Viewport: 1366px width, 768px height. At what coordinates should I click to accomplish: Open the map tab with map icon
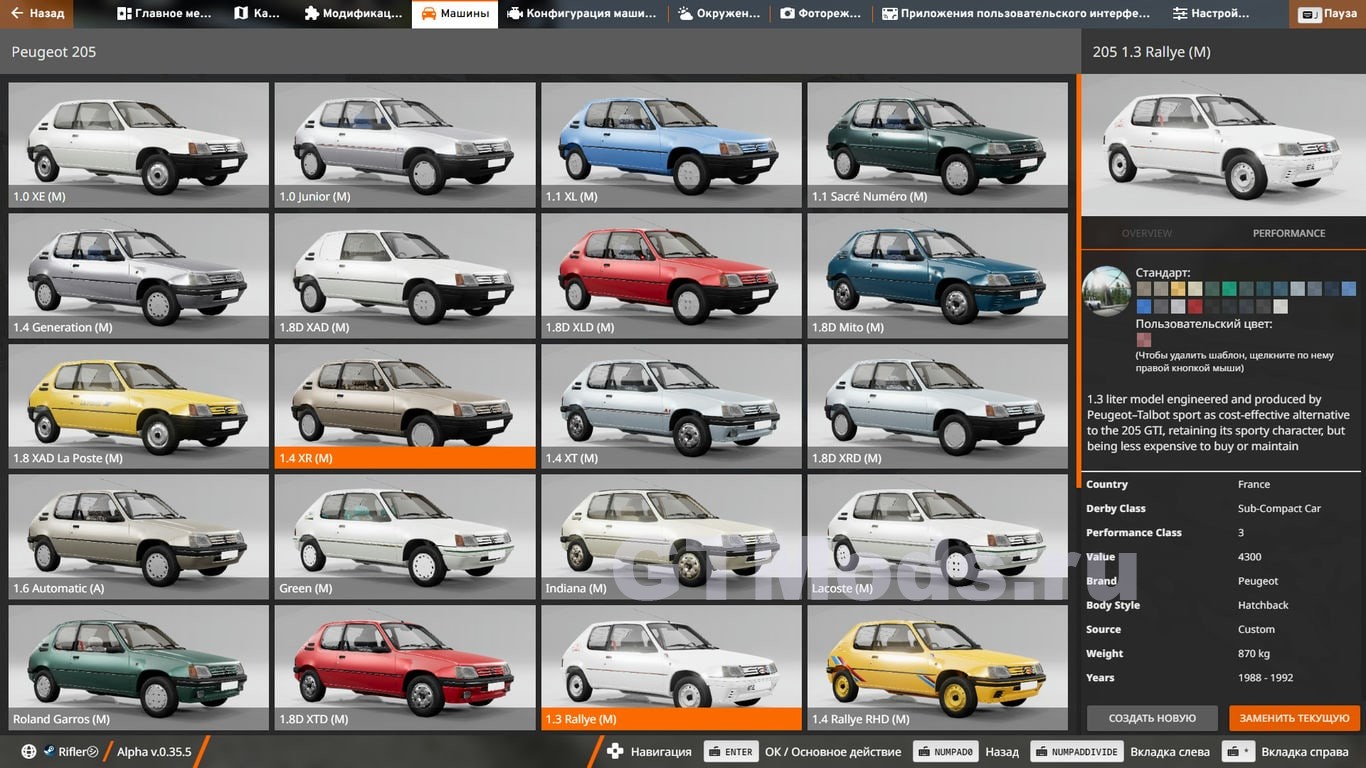(257, 14)
